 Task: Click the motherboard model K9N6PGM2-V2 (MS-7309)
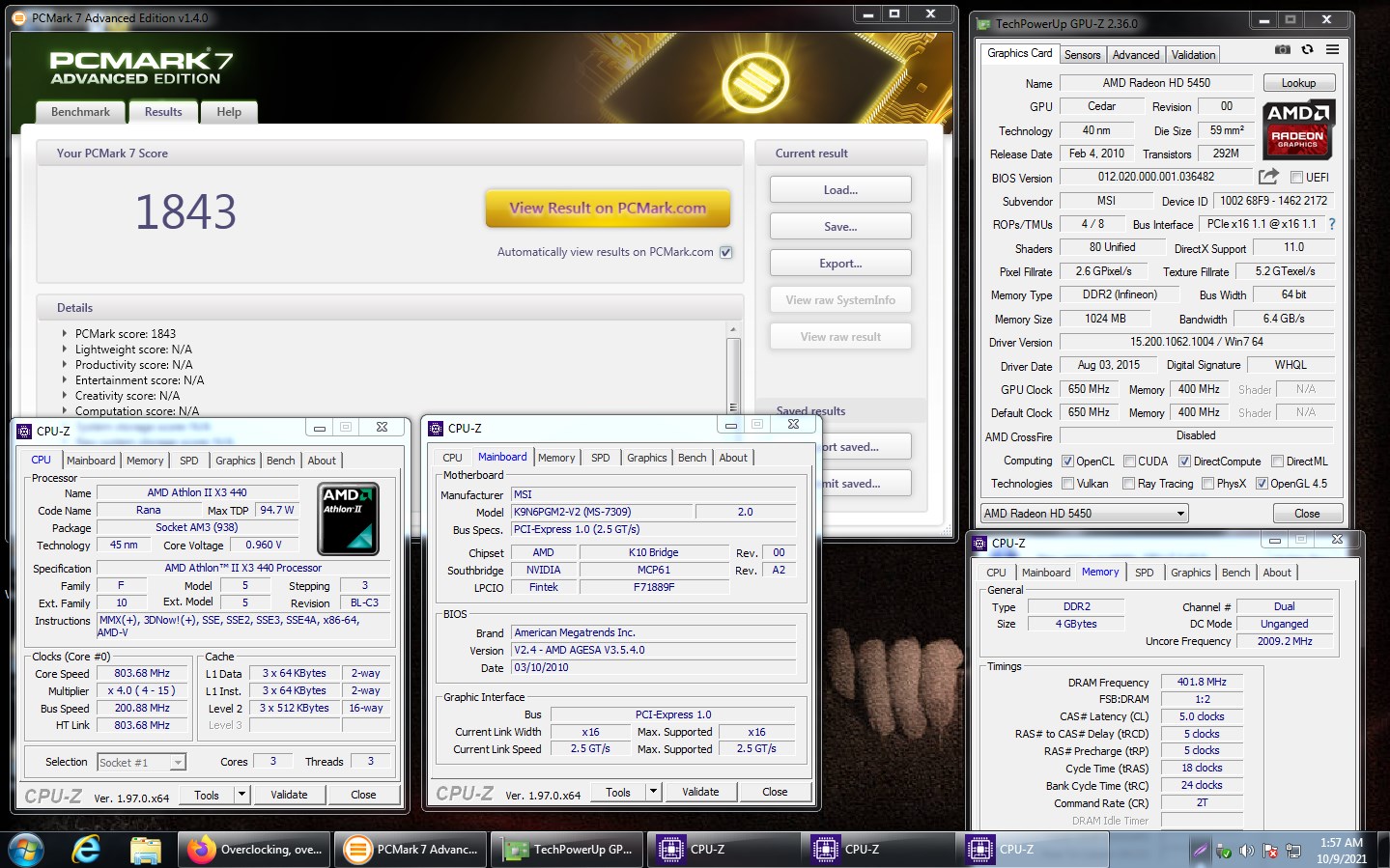click(599, 512)
